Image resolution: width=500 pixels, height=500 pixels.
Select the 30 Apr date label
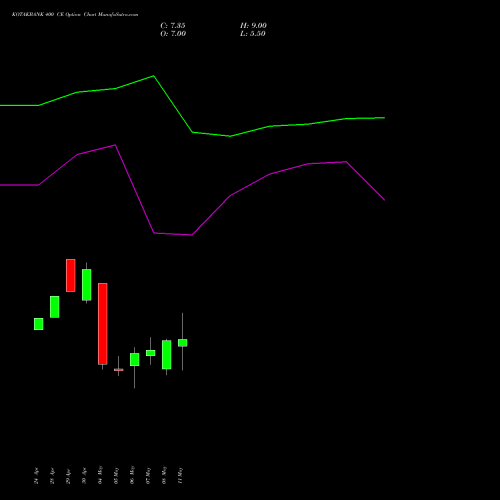tap(84, 476)
